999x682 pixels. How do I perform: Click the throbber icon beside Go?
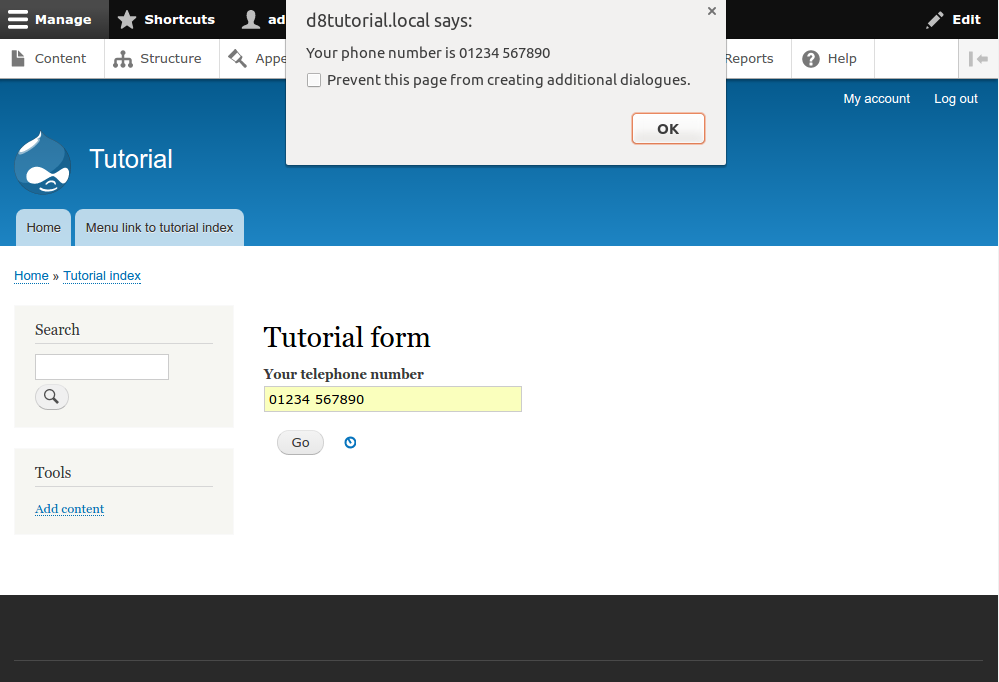(350, 442)
